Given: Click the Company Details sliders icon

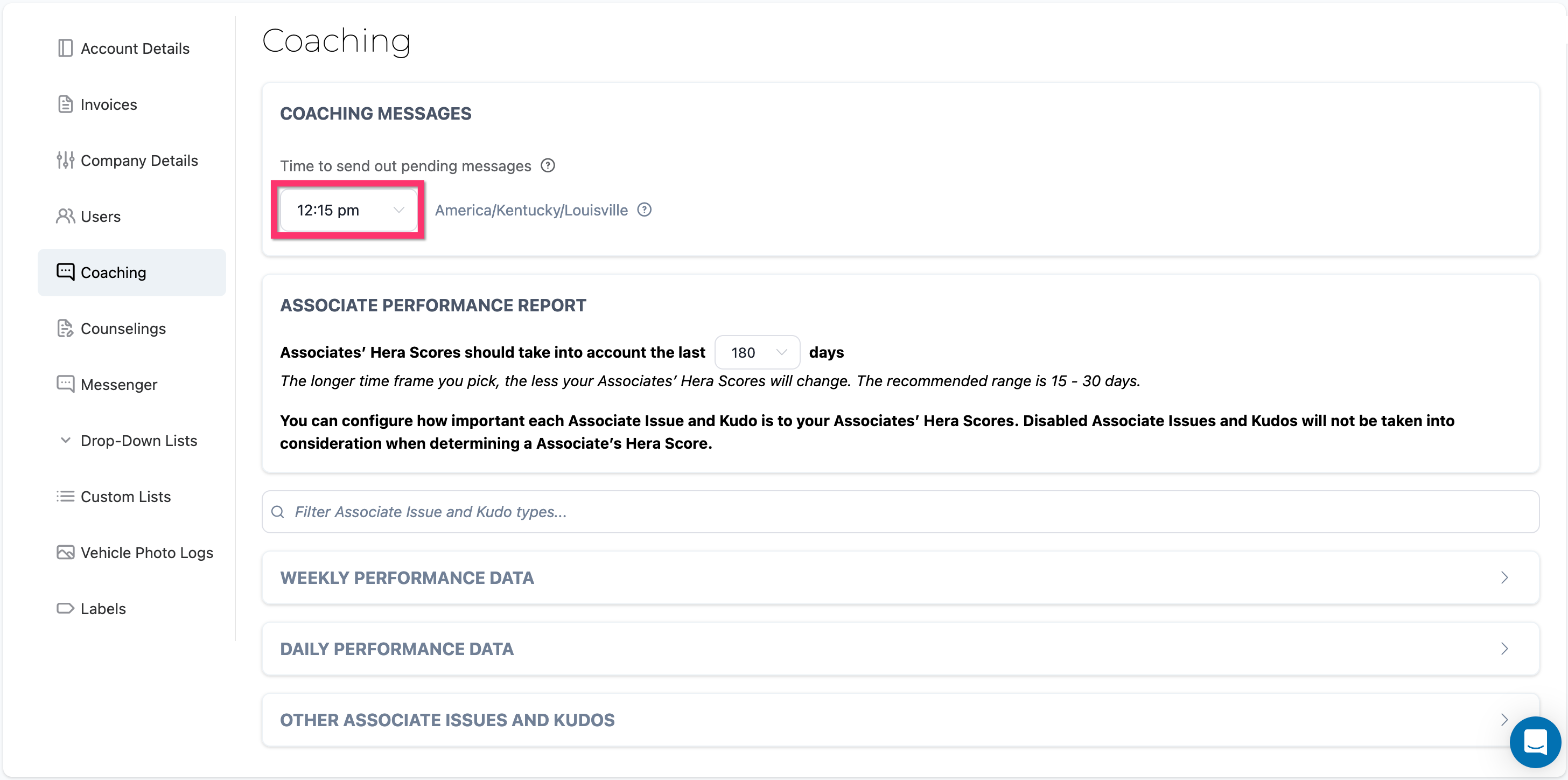Looking at the screenshot, I should tap(65, 160).
